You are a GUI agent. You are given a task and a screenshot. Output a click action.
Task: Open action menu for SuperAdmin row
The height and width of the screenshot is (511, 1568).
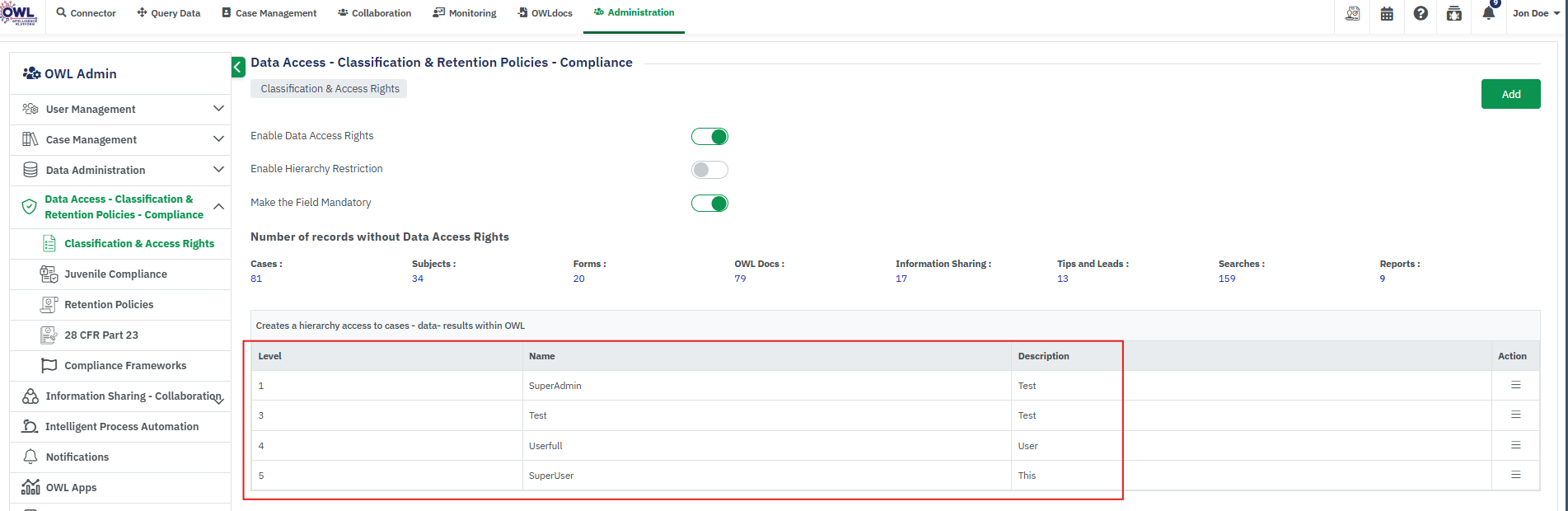1515,386
